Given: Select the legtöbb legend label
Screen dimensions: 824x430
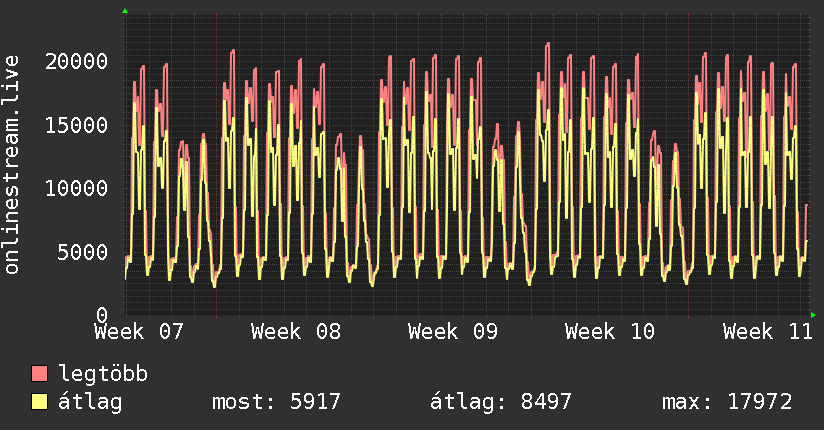Looking at the screenshot, I should pyautogui.click(x=103, y=374).
